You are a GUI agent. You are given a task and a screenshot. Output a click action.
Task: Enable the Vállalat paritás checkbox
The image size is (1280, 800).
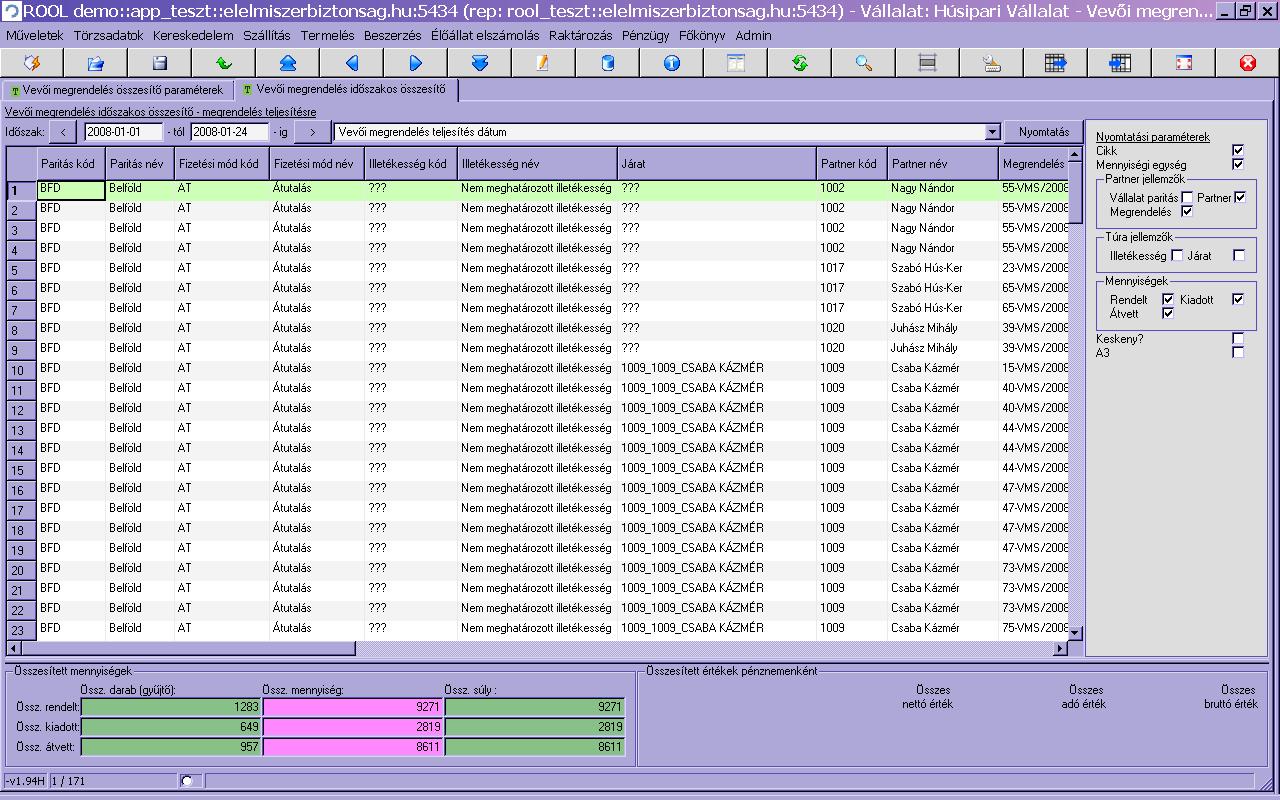coord(1187,198)
